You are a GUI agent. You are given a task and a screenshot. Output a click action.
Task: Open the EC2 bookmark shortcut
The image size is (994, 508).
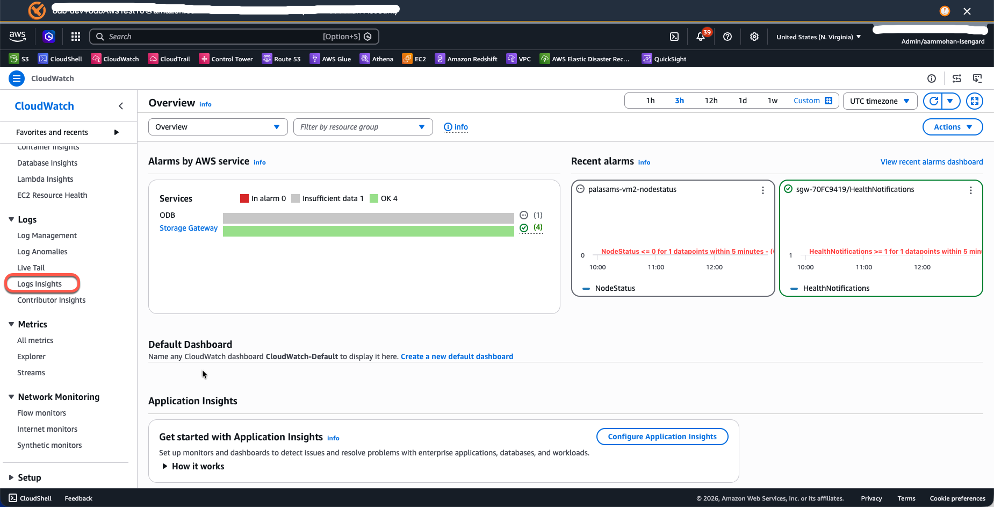click(x=415, y=59)
